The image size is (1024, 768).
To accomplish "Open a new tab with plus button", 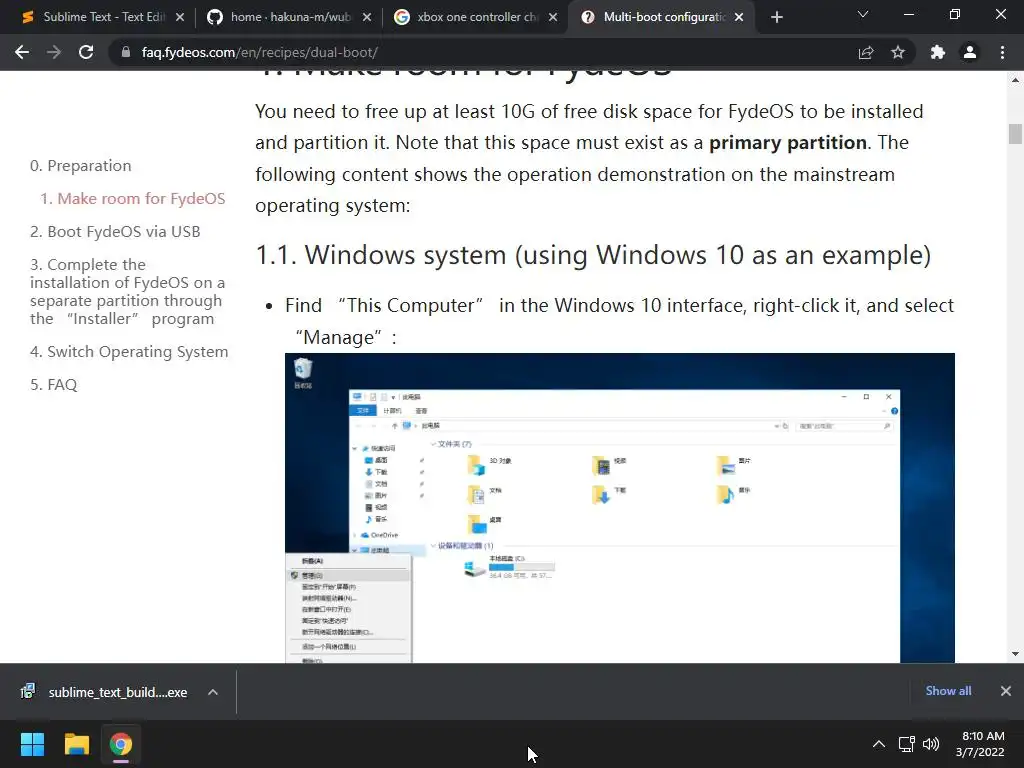I will point(776,17).
